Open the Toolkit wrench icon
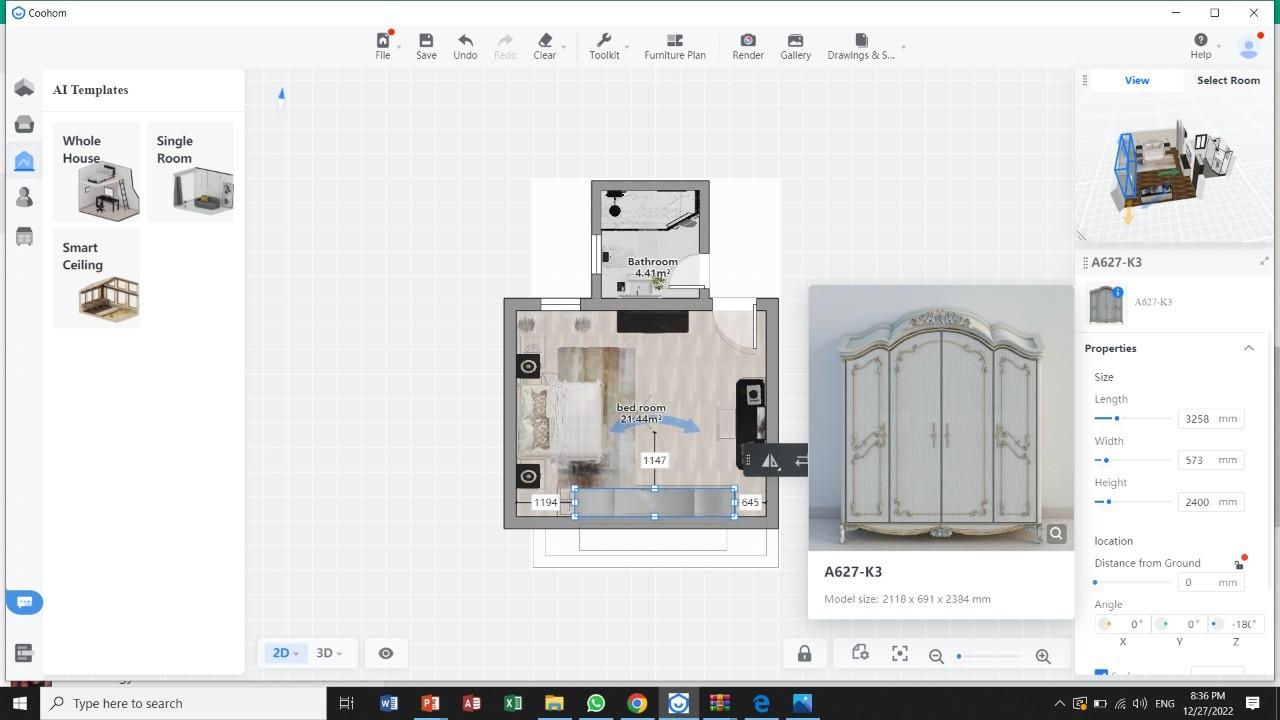This screenshot has width=1280, height=720. coord(604,41)
